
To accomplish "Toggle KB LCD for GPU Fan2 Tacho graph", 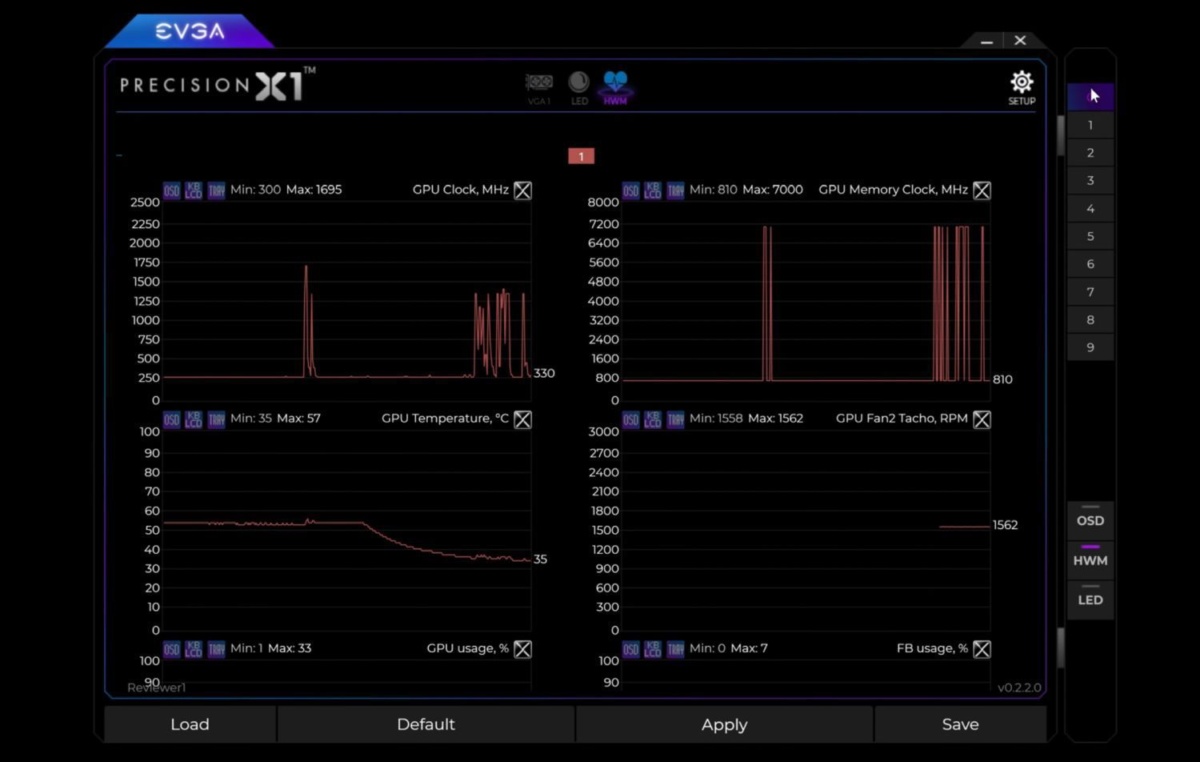I will pos(652,419).
